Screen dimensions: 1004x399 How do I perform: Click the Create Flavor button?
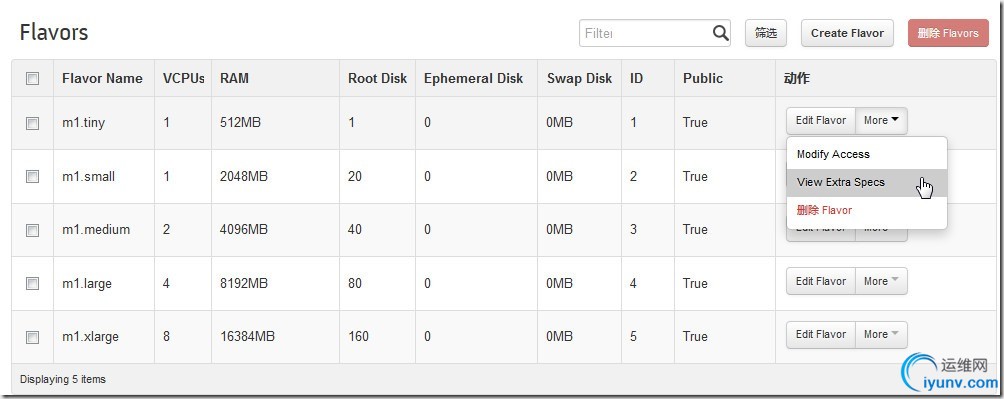(847, 33)
